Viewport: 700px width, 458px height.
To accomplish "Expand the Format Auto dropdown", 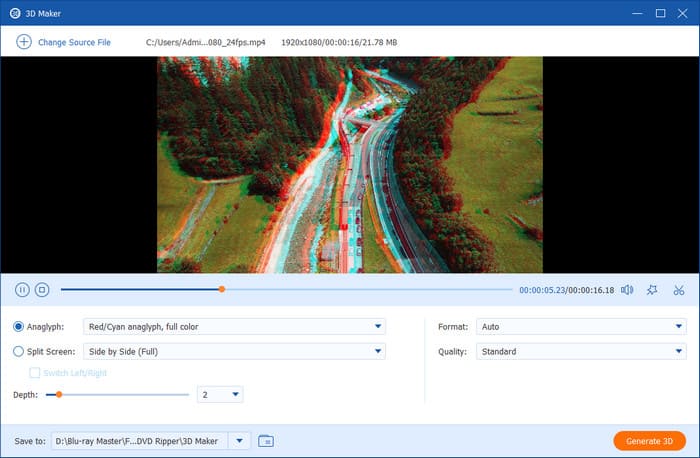I will click(x=678, y=326).
